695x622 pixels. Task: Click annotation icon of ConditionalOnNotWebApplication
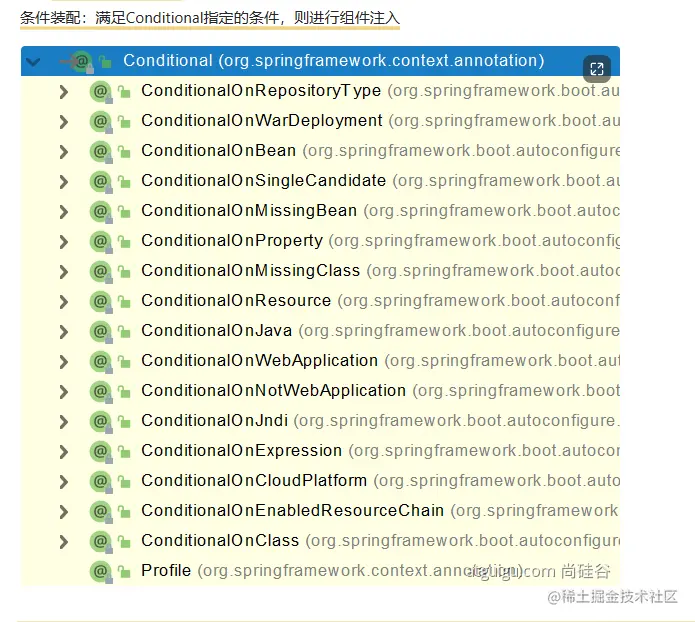tap(101, 392)
